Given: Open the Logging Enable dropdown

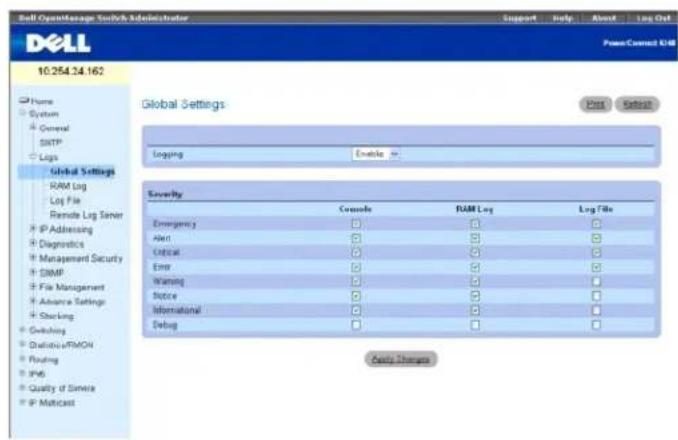Looking at the screenshot, I should tap(376, 154).
